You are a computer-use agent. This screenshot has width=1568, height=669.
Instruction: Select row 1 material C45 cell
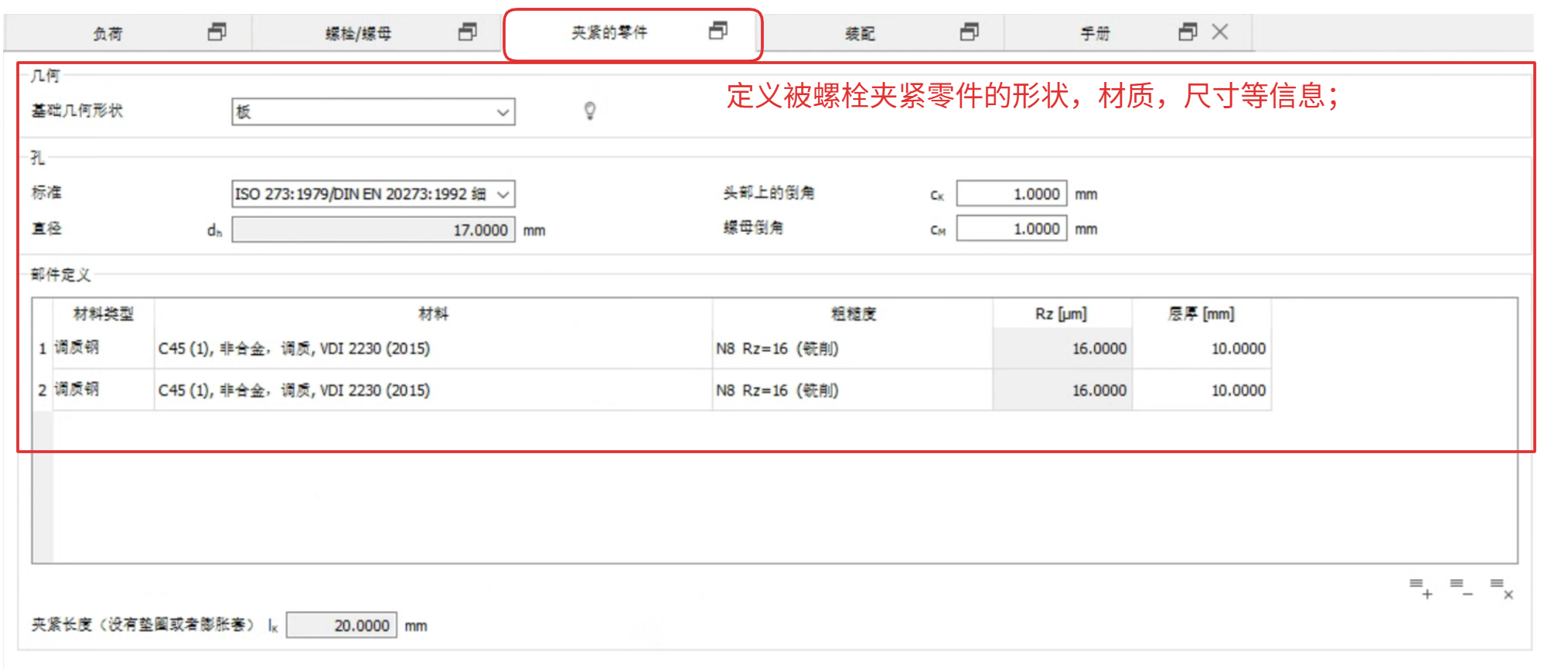coord(433,349)
